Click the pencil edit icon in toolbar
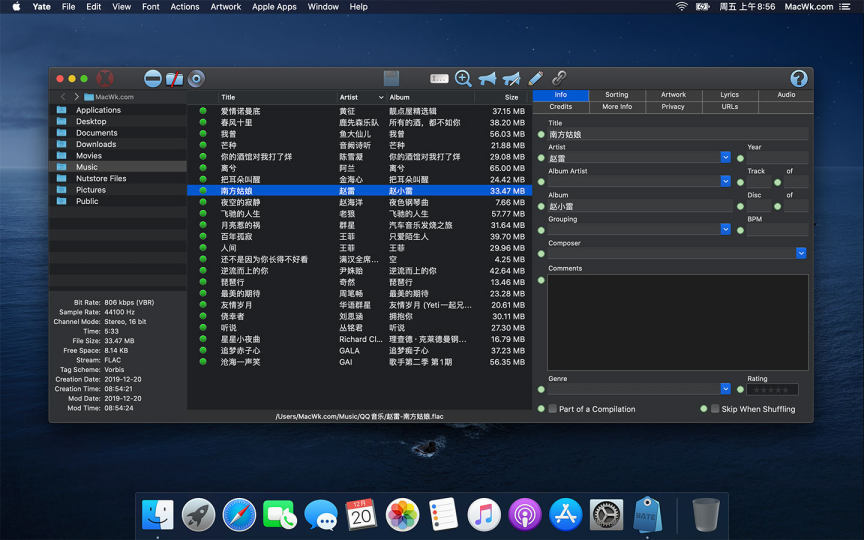This screenshot has height=540, width=864. point(536,78)
